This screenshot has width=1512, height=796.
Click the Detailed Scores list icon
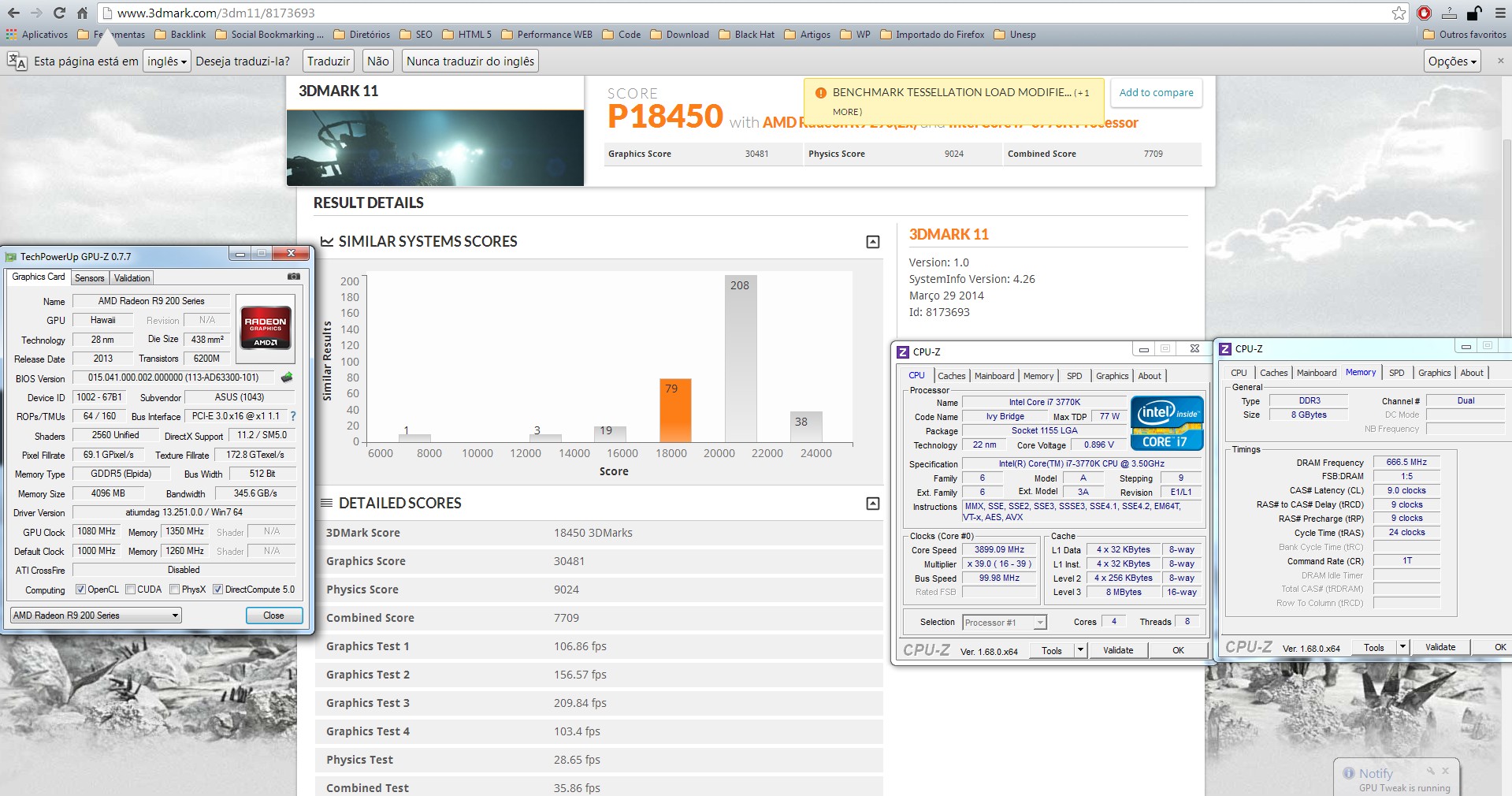tap(326, 503)
